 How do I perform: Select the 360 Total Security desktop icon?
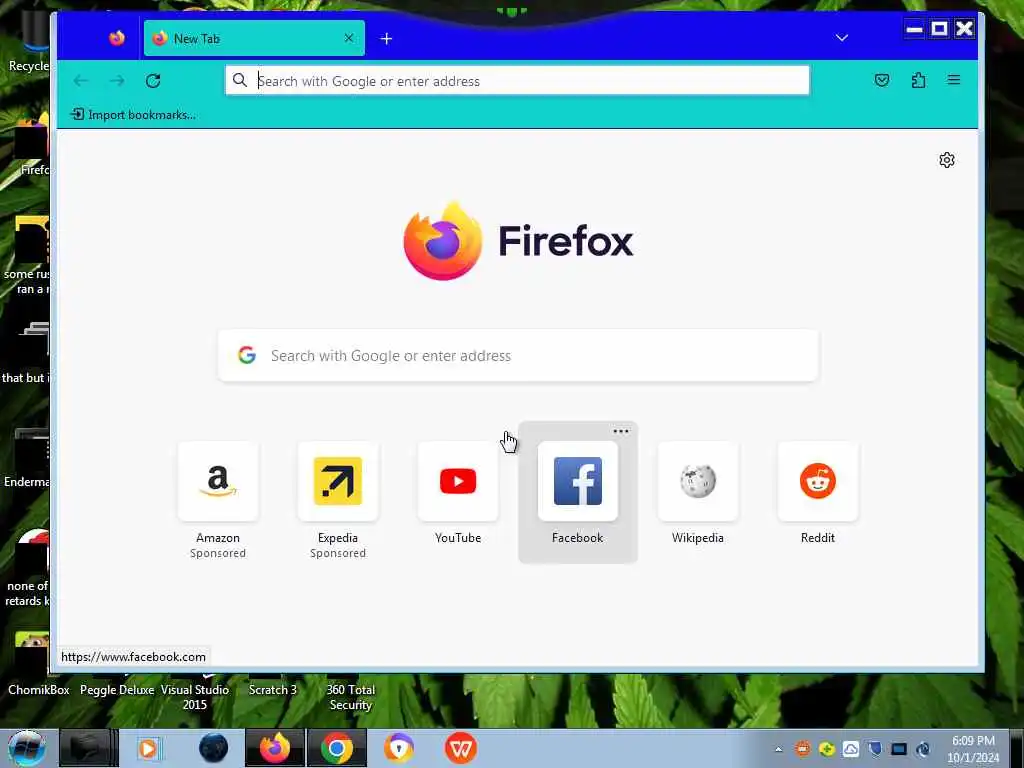(351, 696)
